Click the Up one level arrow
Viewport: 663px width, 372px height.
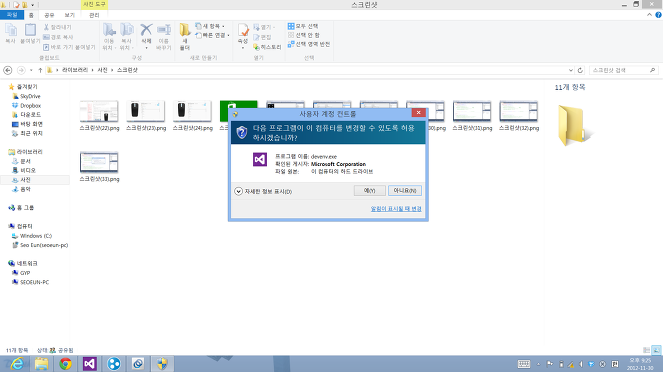[x=40, y=70]
